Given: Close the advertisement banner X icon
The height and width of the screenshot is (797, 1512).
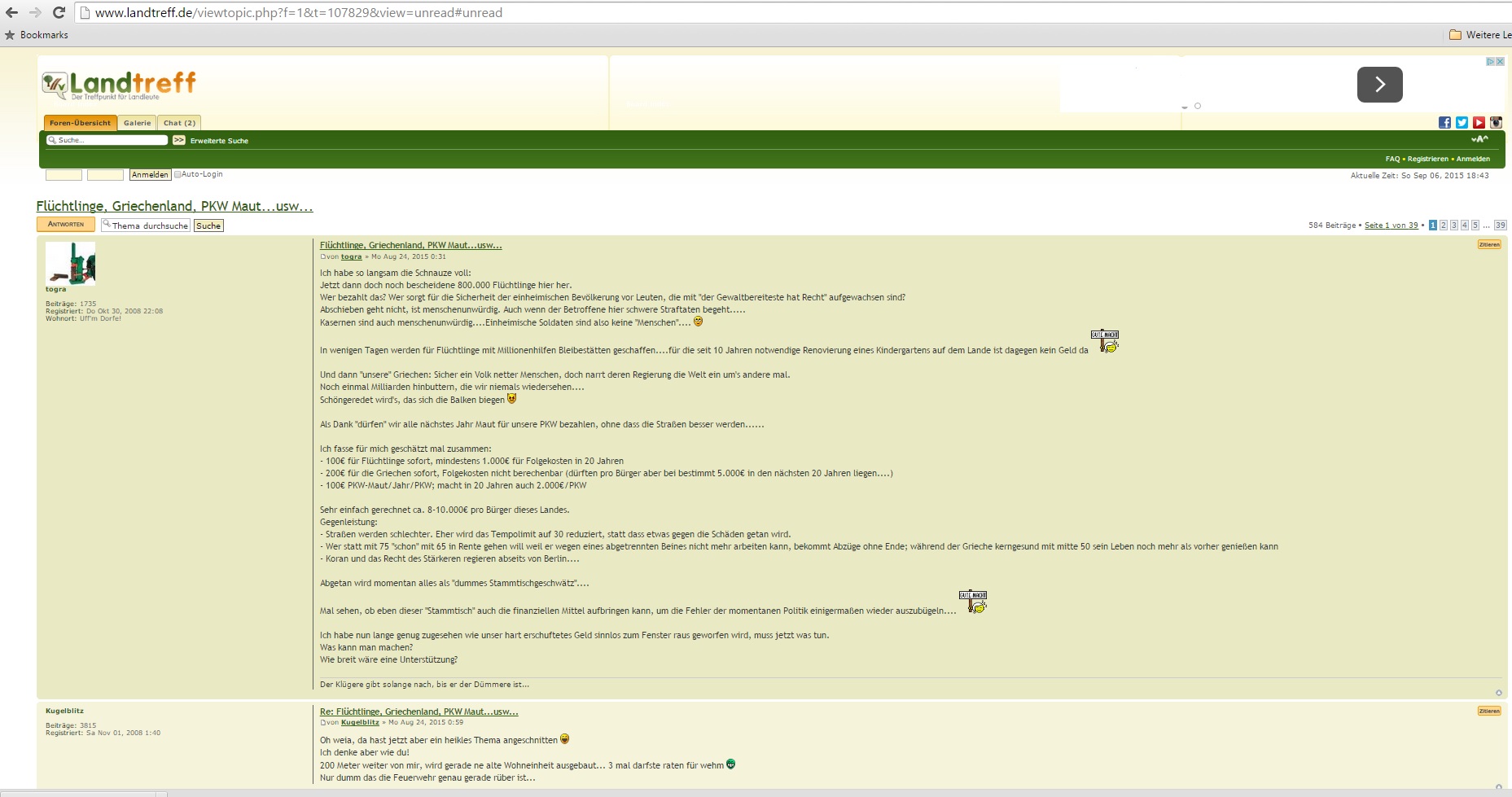Looking at the screenshot, I should click(x=1500, y=62).
